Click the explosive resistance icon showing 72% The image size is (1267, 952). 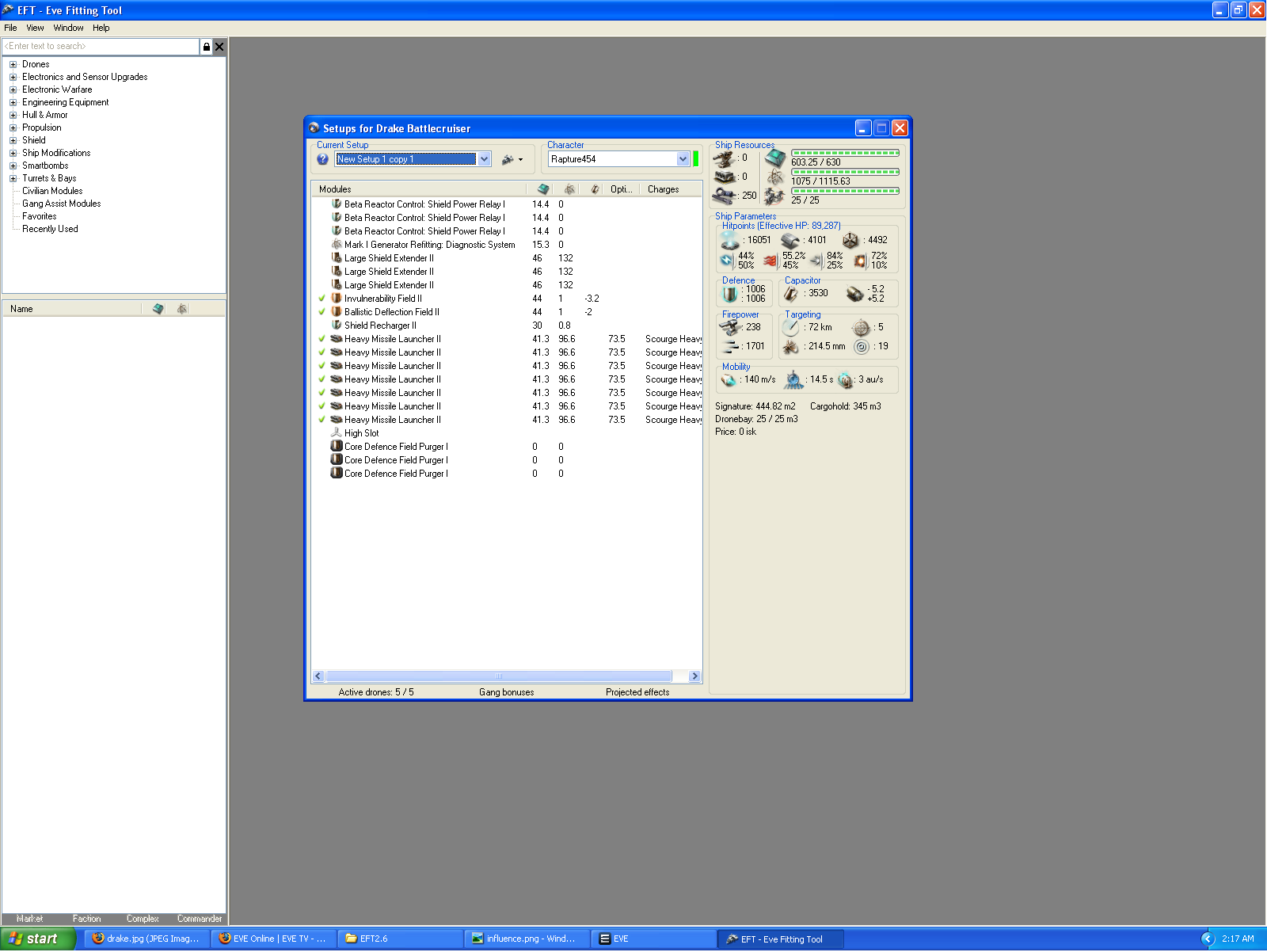860,260
